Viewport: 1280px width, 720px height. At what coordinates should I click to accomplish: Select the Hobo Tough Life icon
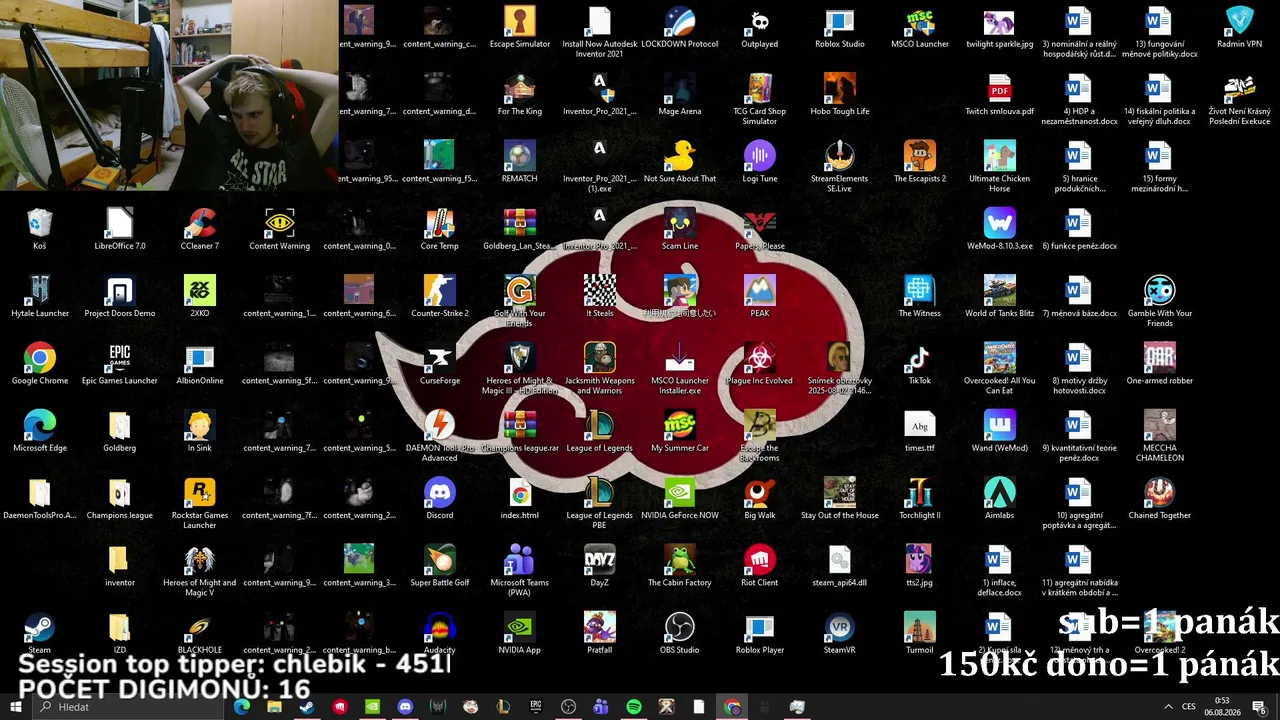(x=839, y=88)
